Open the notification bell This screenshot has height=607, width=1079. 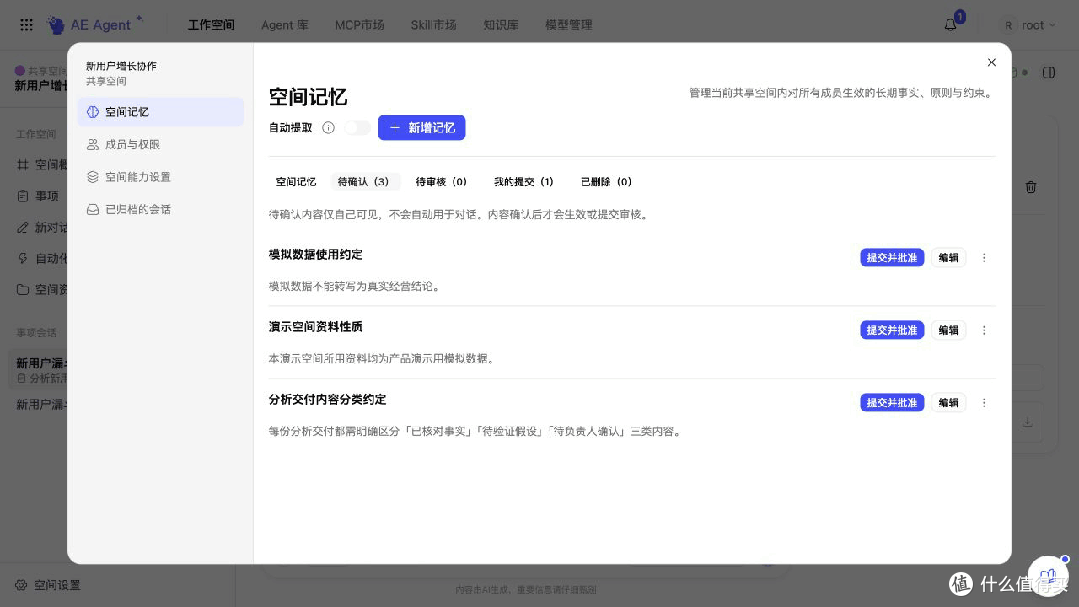(x=950, y=25)
